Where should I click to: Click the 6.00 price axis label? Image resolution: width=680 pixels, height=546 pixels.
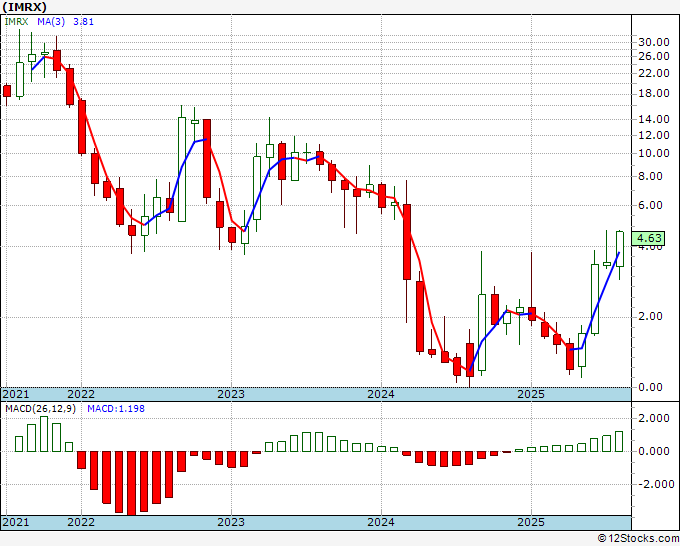tap(650, 205)
